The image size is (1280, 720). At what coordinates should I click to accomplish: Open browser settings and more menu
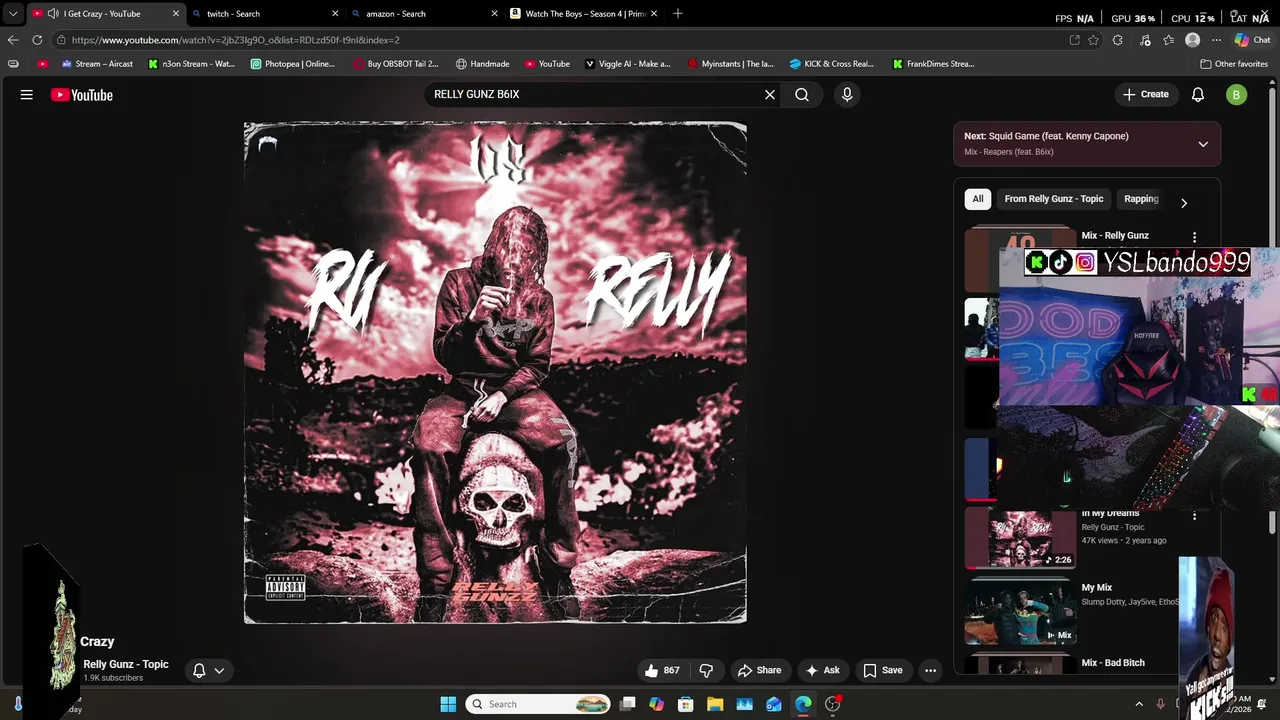point(1216,40)
